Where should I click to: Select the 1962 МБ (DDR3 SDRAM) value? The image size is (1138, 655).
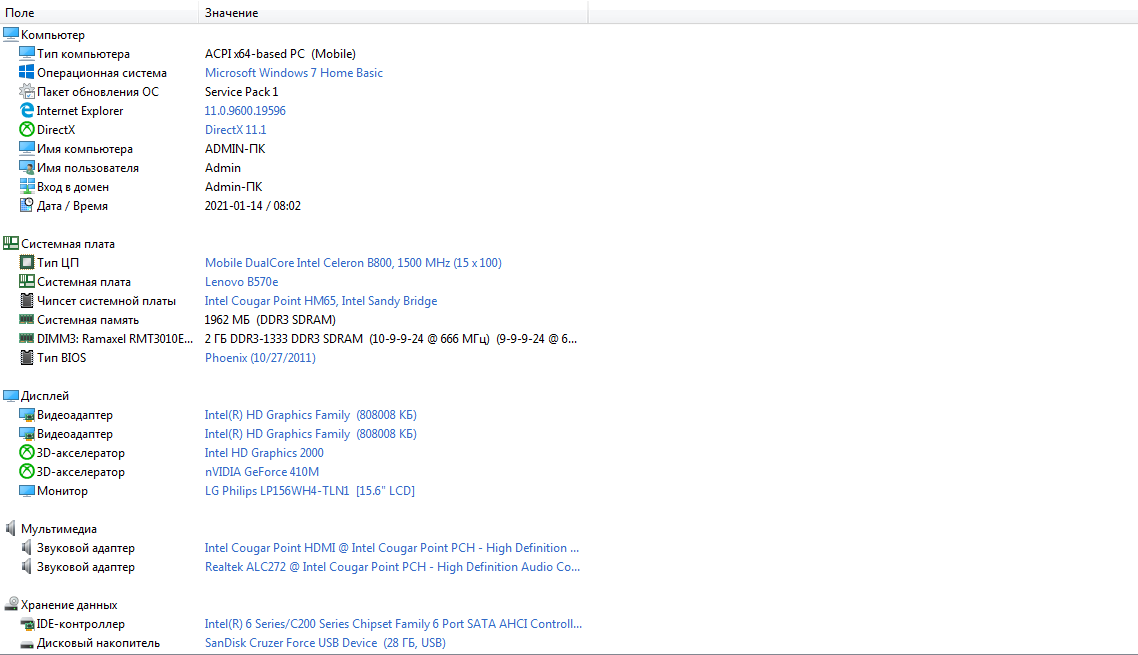[269, 320]
